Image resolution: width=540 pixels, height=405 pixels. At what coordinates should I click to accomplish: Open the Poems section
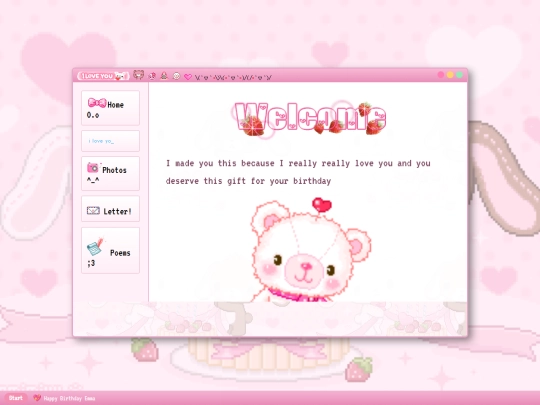tap(110, 250)
